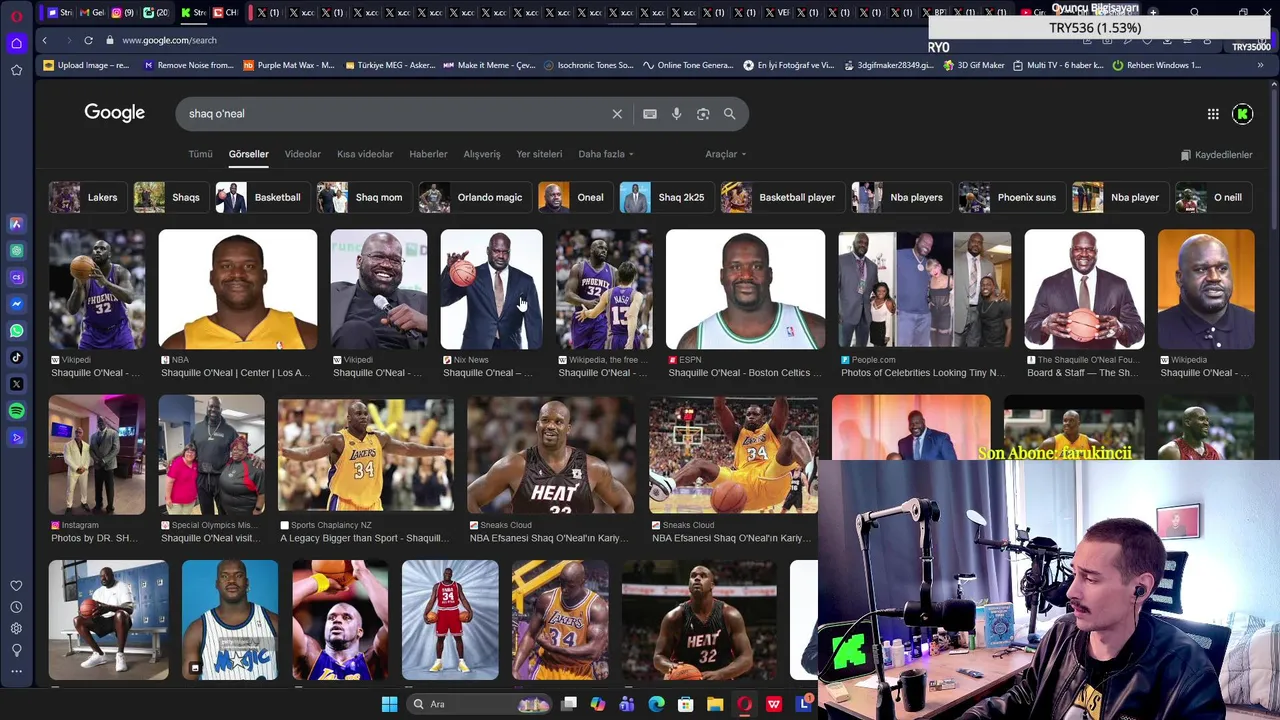Open 'Isochronic Tones So...' bookmark

click(589, 65)
